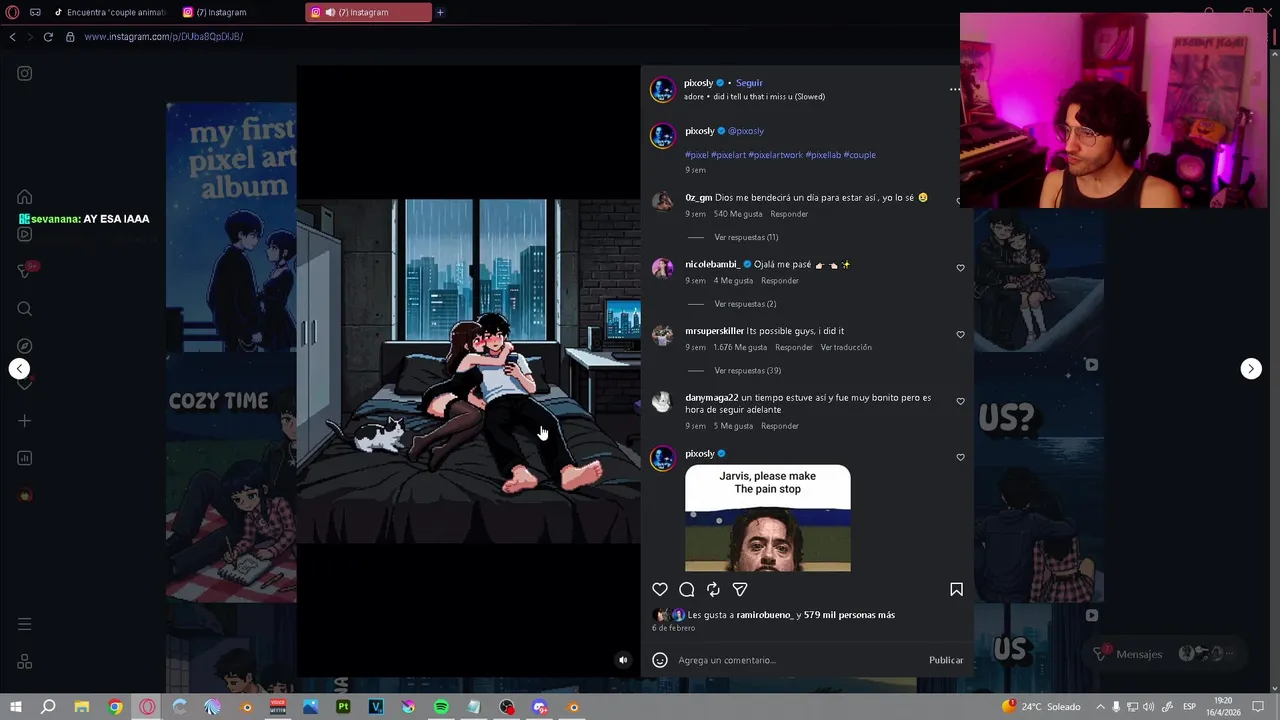
Task: Open Instagram Search in sidebar
Action: coord(25,309)
